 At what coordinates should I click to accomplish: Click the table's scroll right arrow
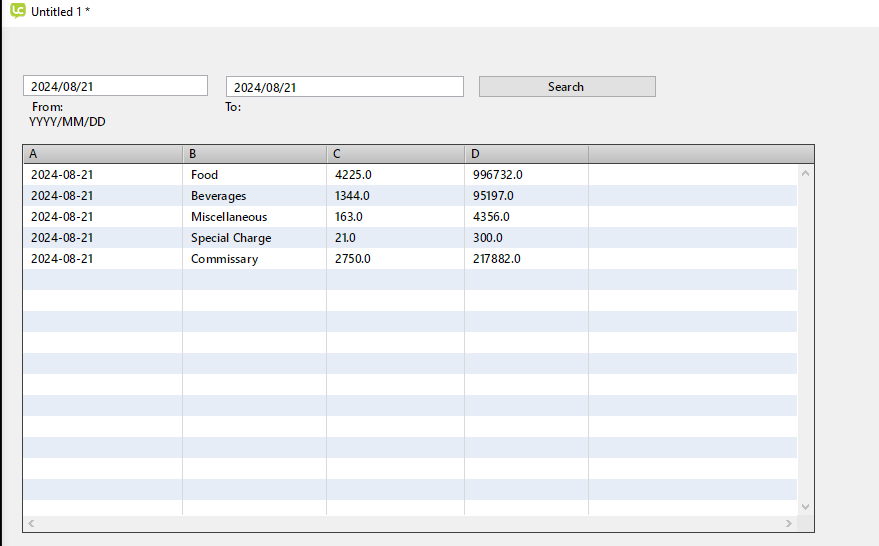coord(789,524)
